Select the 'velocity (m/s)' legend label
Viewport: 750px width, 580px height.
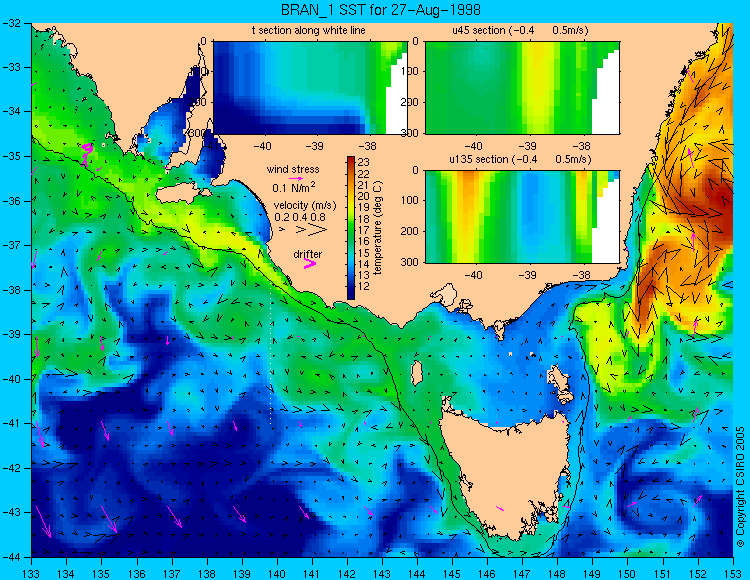305,205
